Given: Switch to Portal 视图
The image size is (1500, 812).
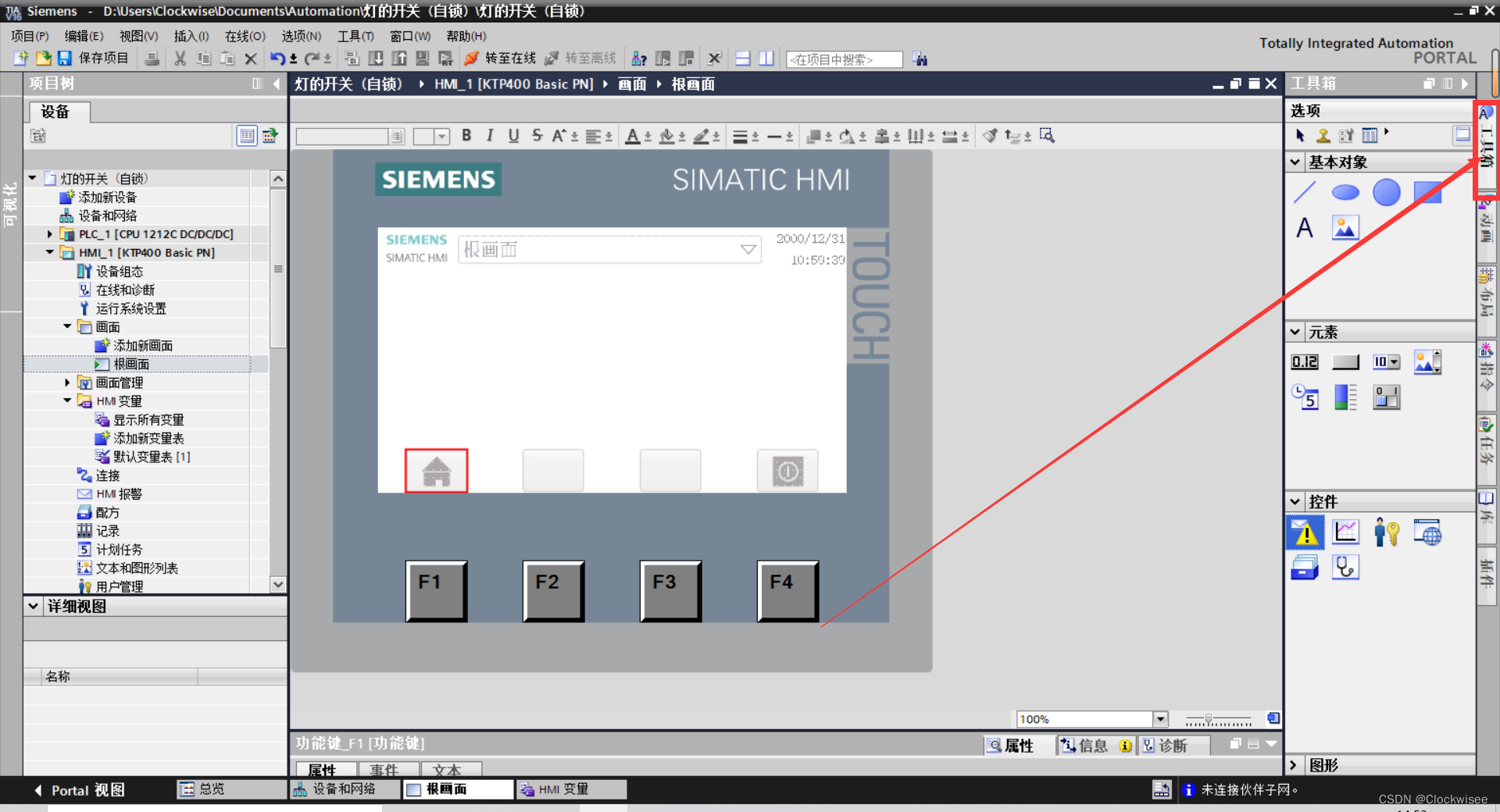Looking at the screenshot, I should [x=80, y=790].
